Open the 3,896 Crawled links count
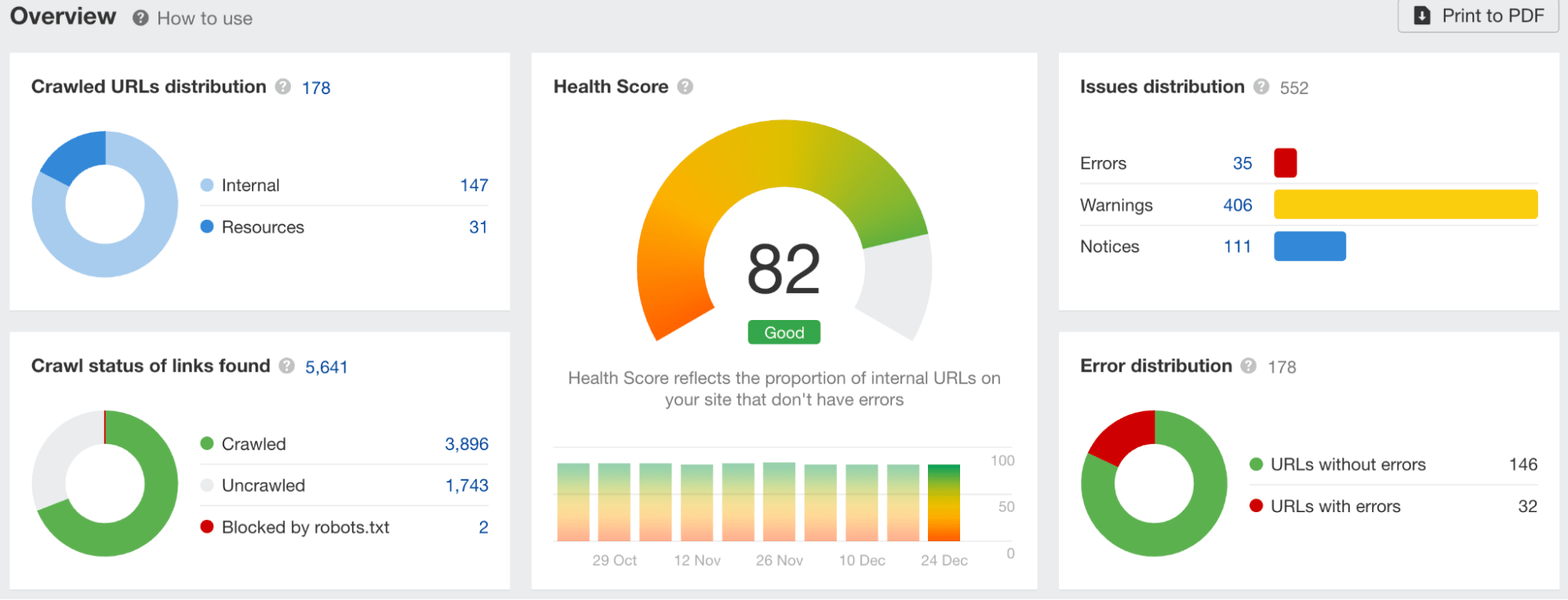This screenshot has height=600, width=1568. click(466, 444)
